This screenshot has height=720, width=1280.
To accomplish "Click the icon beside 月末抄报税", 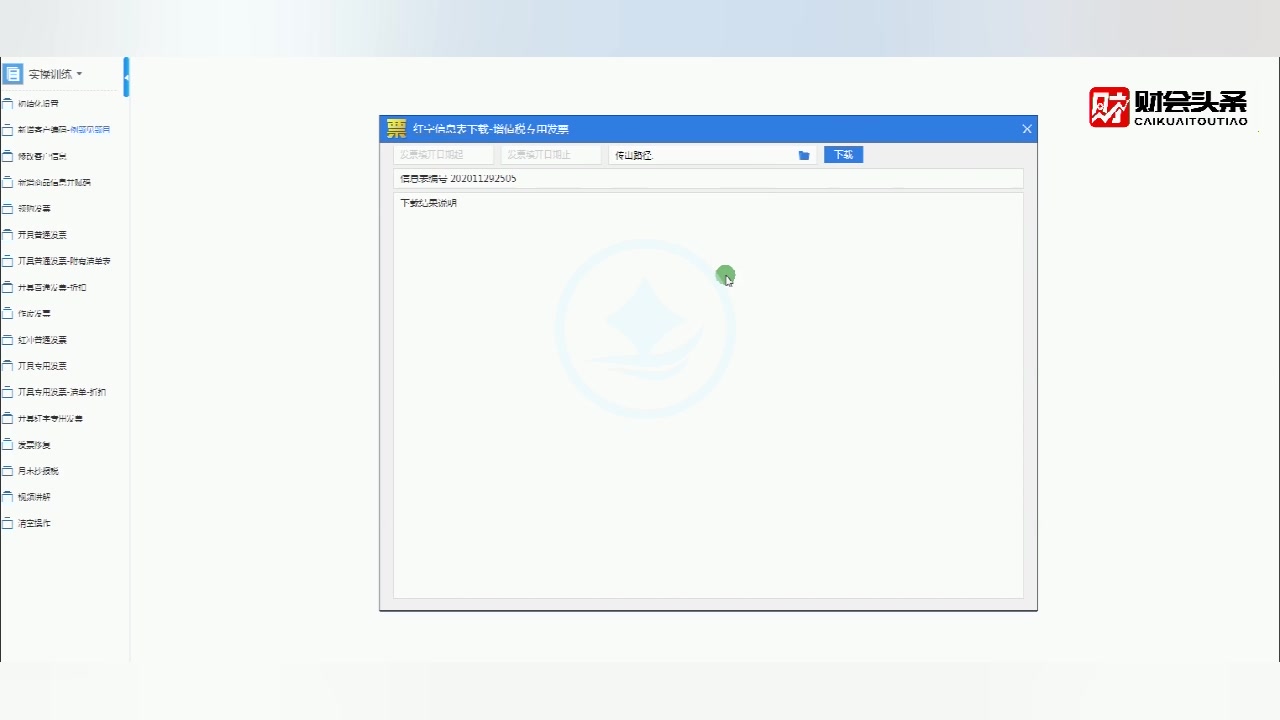I will 8,471.
